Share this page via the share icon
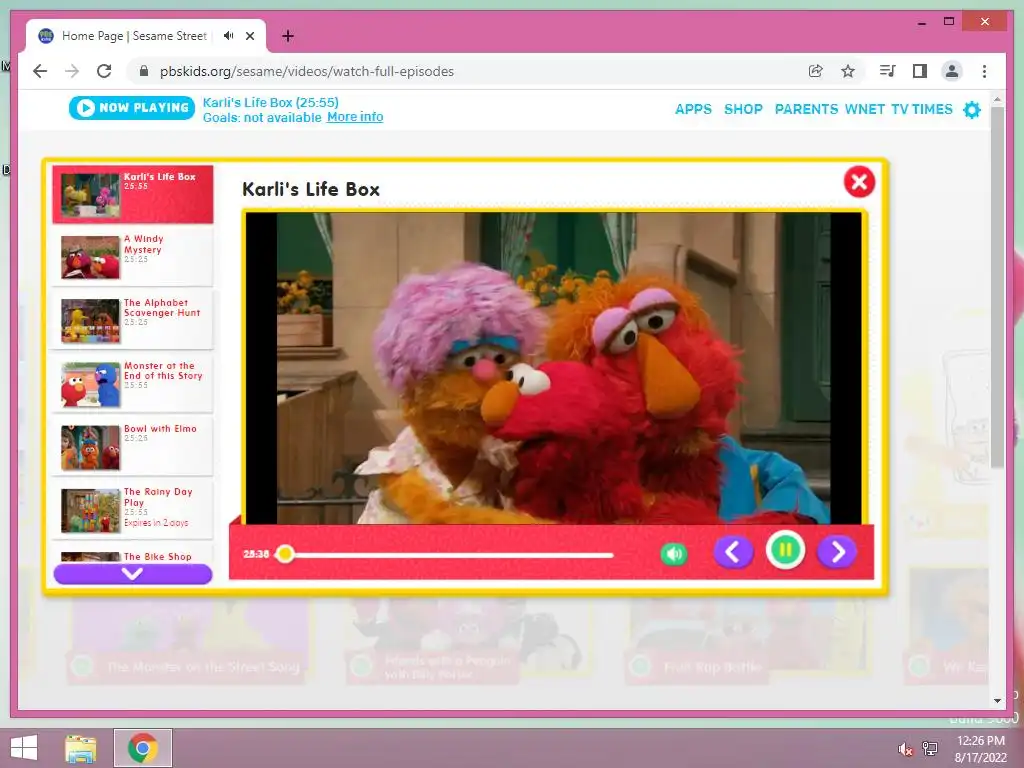Screen dimensions: 1024x768 [x=816, y=71]
